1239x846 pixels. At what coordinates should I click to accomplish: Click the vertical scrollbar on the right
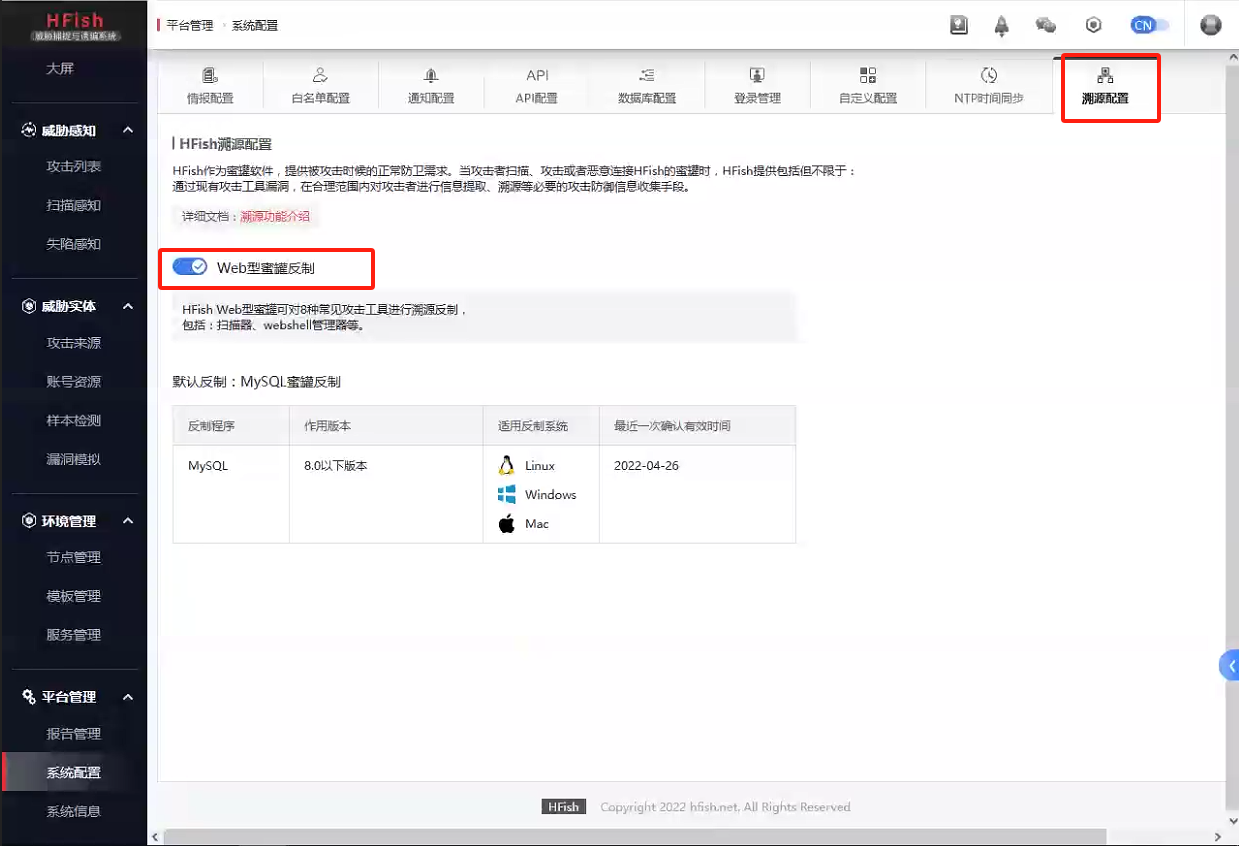click(1232, 440)
